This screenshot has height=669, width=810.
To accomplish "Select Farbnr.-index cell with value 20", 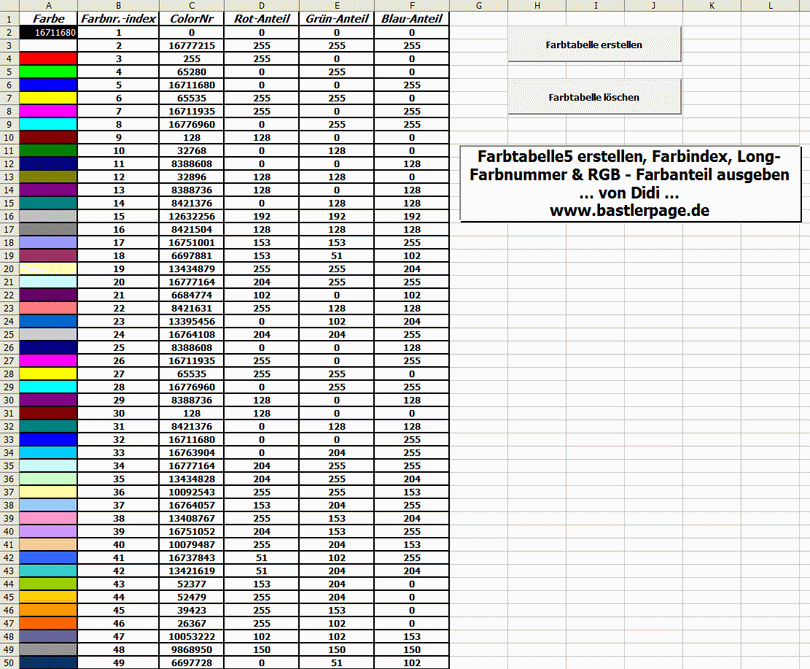I will pyautogui.click(x=118, y=282).
